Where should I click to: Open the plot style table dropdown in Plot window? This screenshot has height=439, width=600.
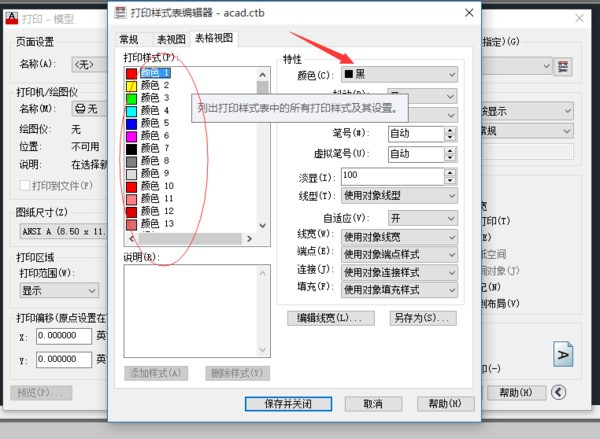516,66
